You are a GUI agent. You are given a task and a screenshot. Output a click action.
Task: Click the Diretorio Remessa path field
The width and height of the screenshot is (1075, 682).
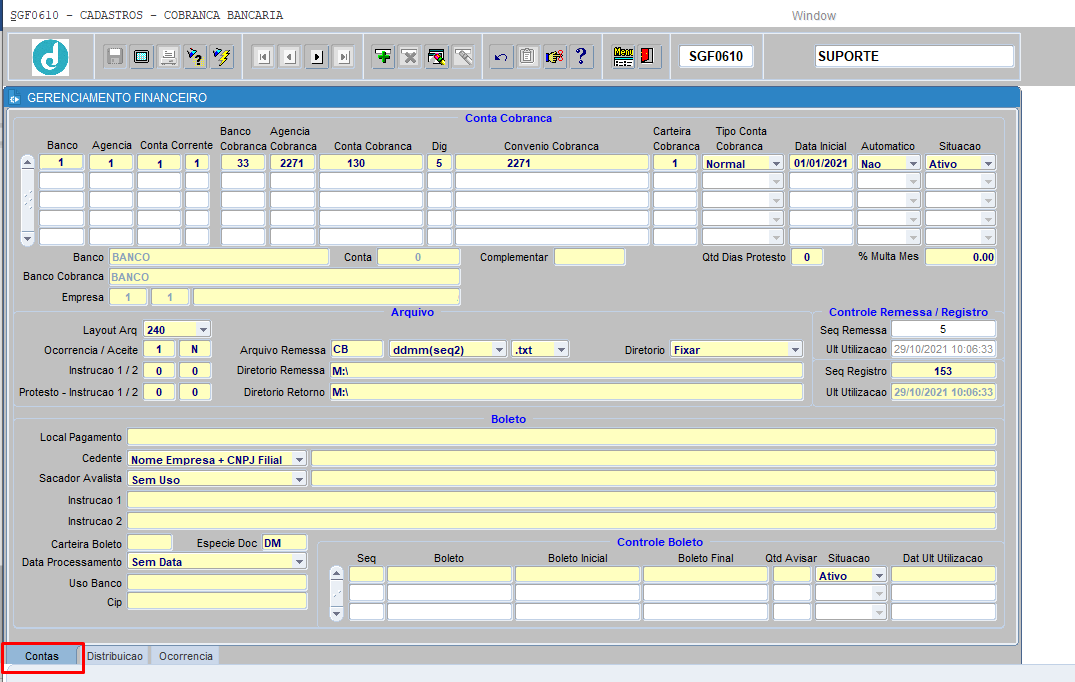[x=566, y=371]
